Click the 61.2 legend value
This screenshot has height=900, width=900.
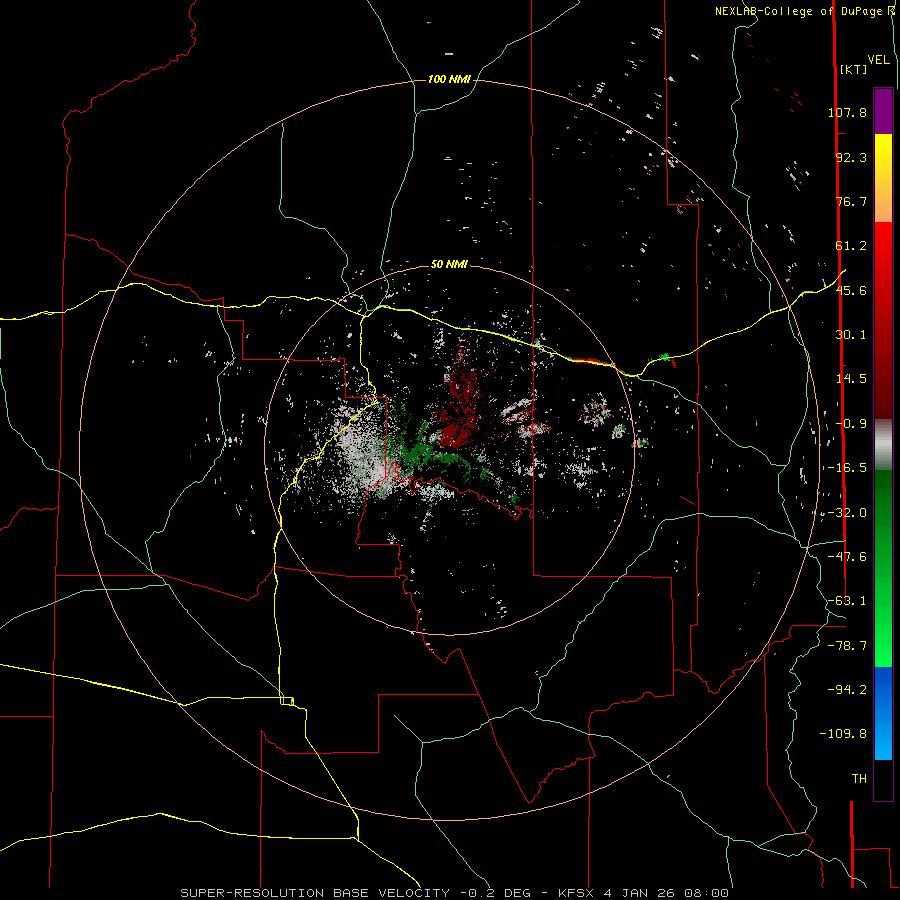tap(851, 246)
